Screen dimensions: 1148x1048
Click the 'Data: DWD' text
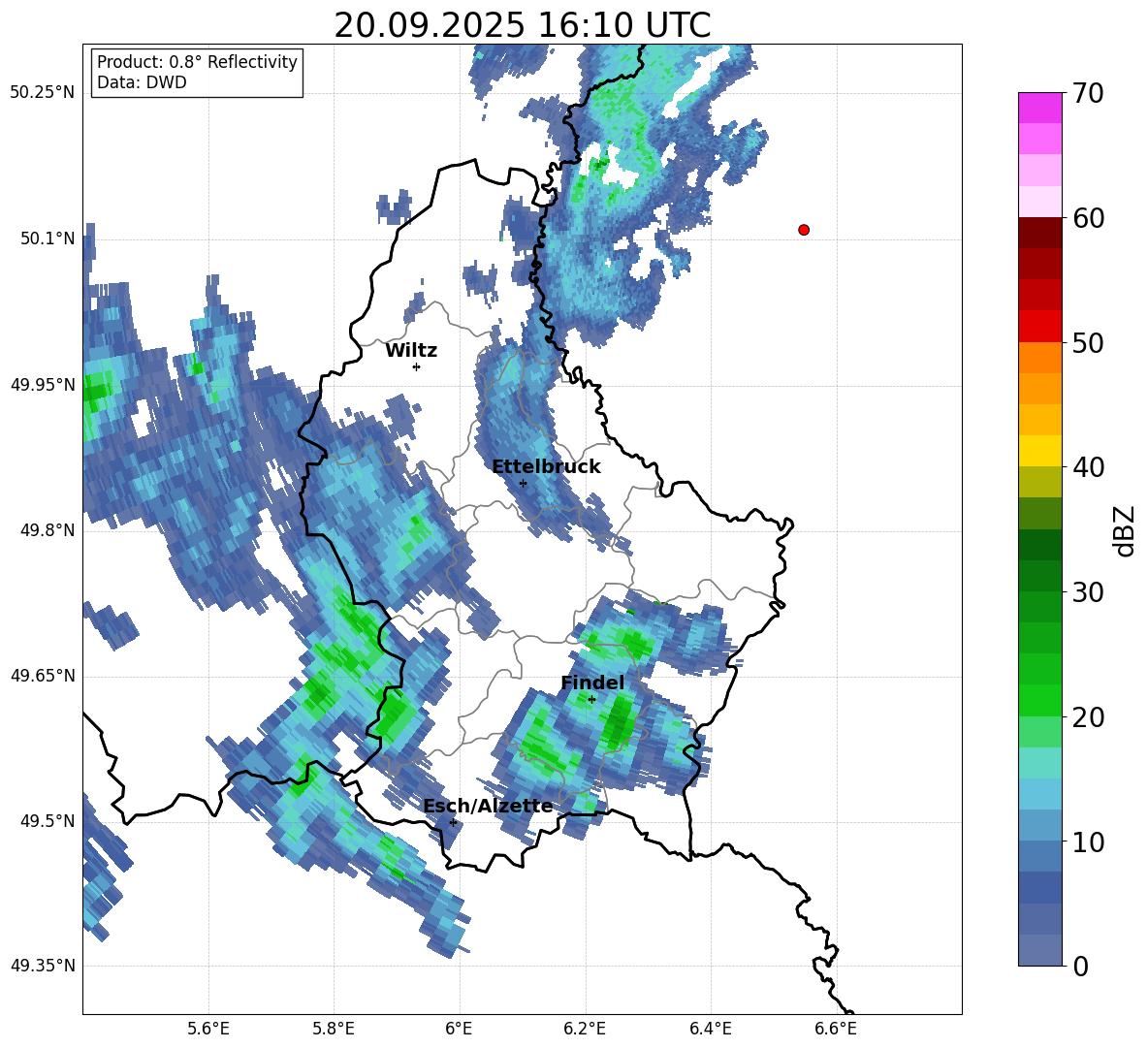click(x=142, y=82)
